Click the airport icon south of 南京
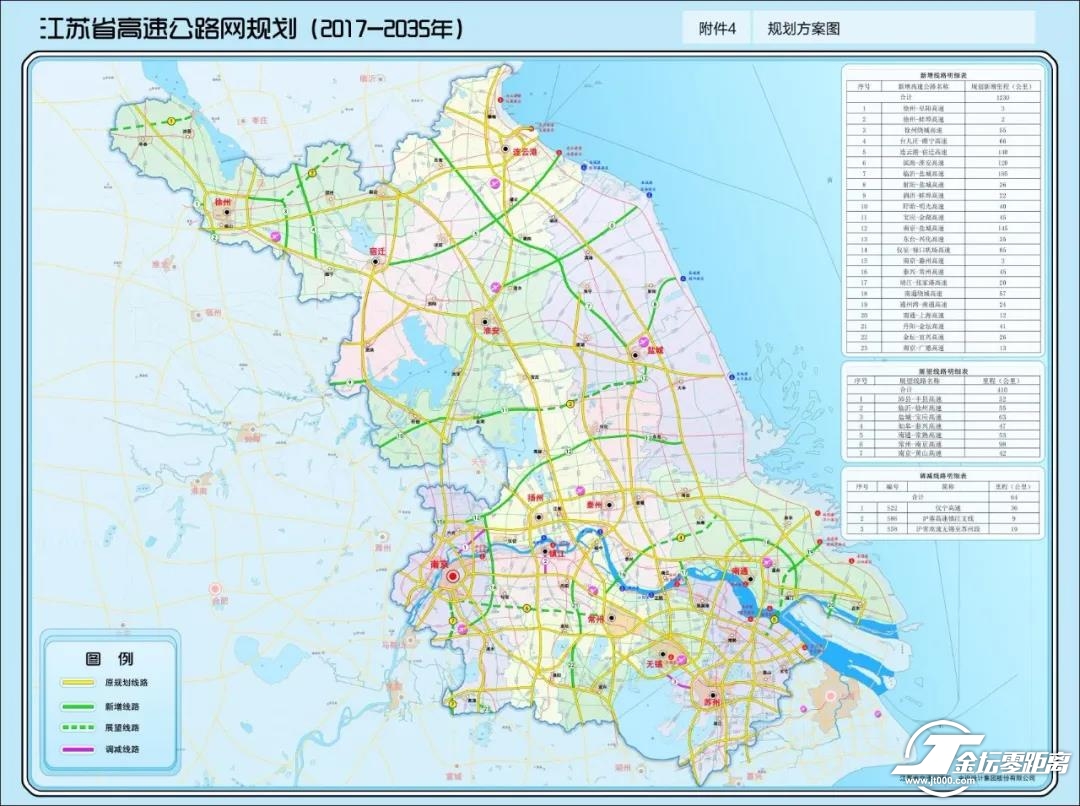The width and height of the screenshot is (1080, 806). coord(463,628)
